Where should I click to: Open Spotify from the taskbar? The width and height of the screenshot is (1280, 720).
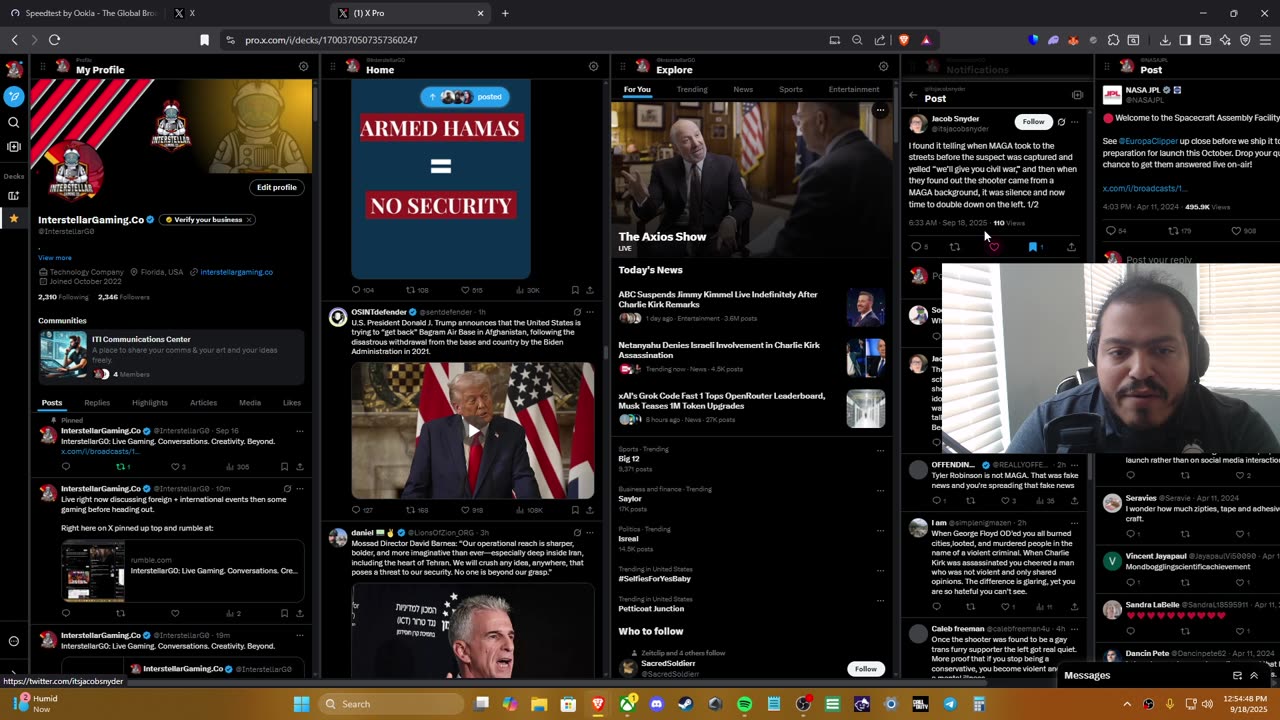[744, 704]
